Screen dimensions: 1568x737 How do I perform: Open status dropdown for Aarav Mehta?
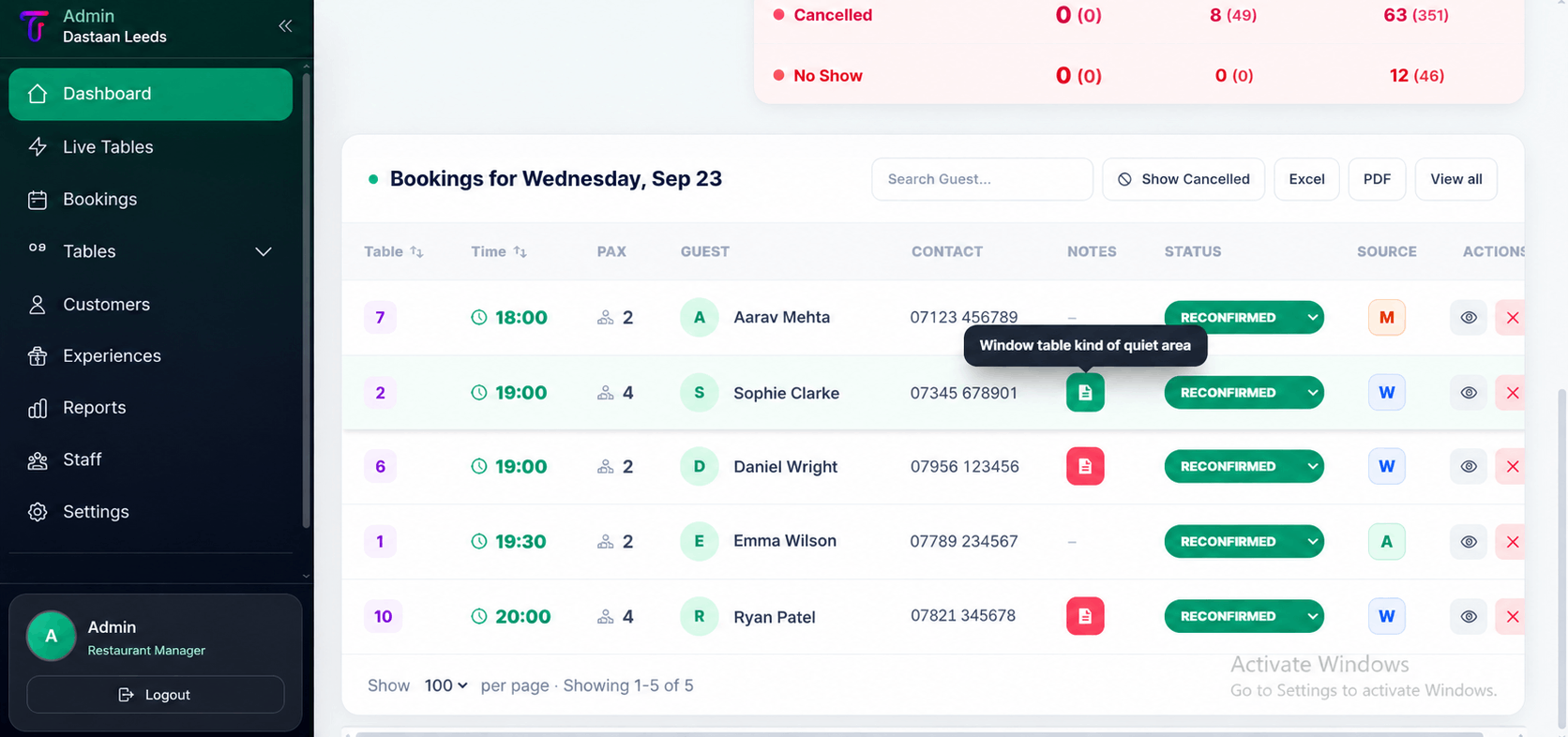[x=1244, y=317]
